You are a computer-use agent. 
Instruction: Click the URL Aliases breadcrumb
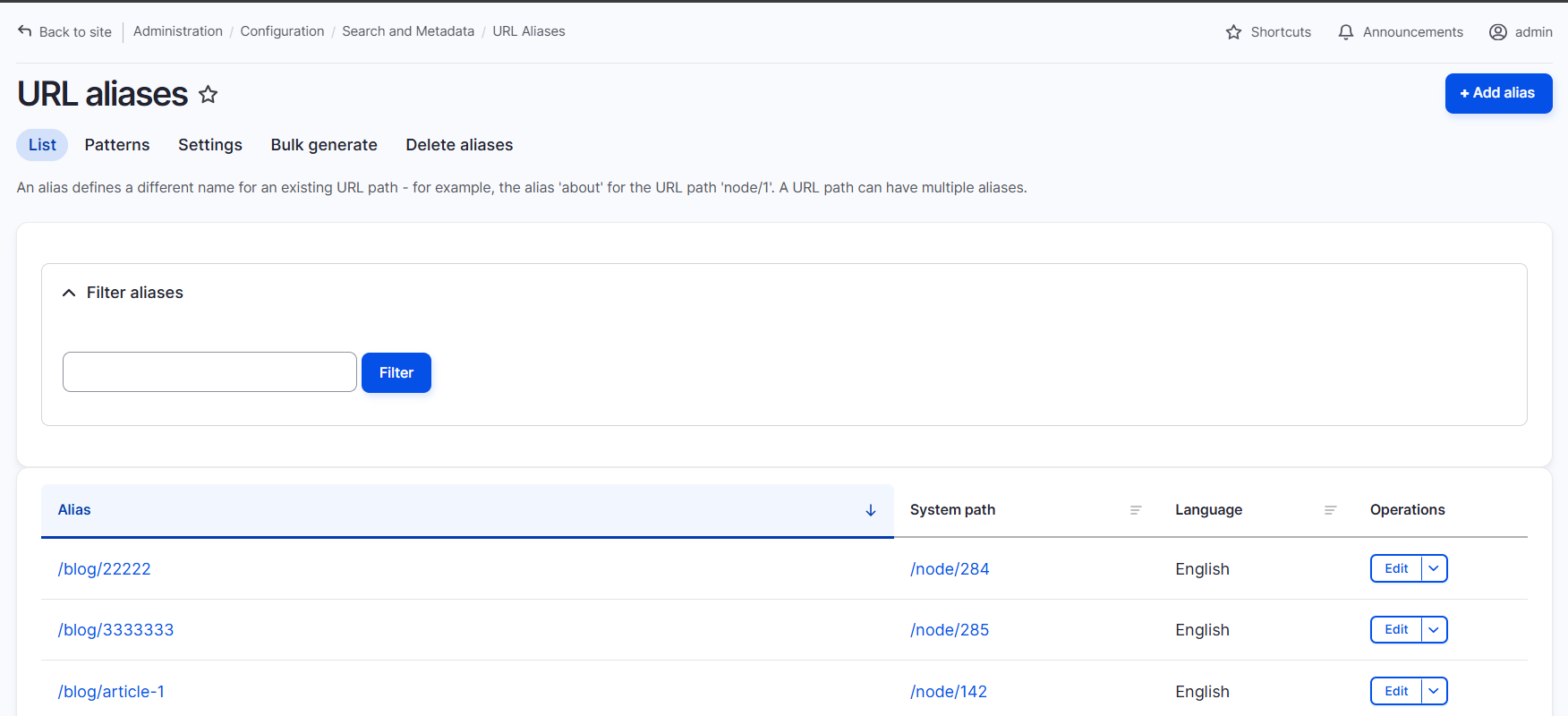(529, 31)
